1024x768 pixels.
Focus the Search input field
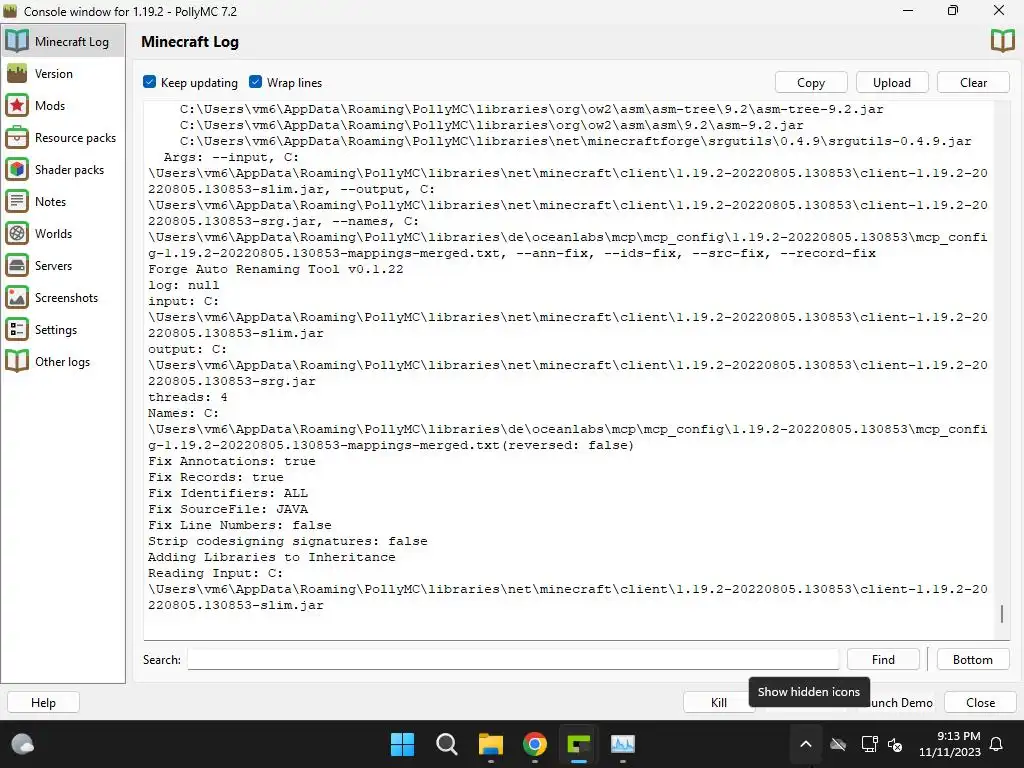[513, 660]
